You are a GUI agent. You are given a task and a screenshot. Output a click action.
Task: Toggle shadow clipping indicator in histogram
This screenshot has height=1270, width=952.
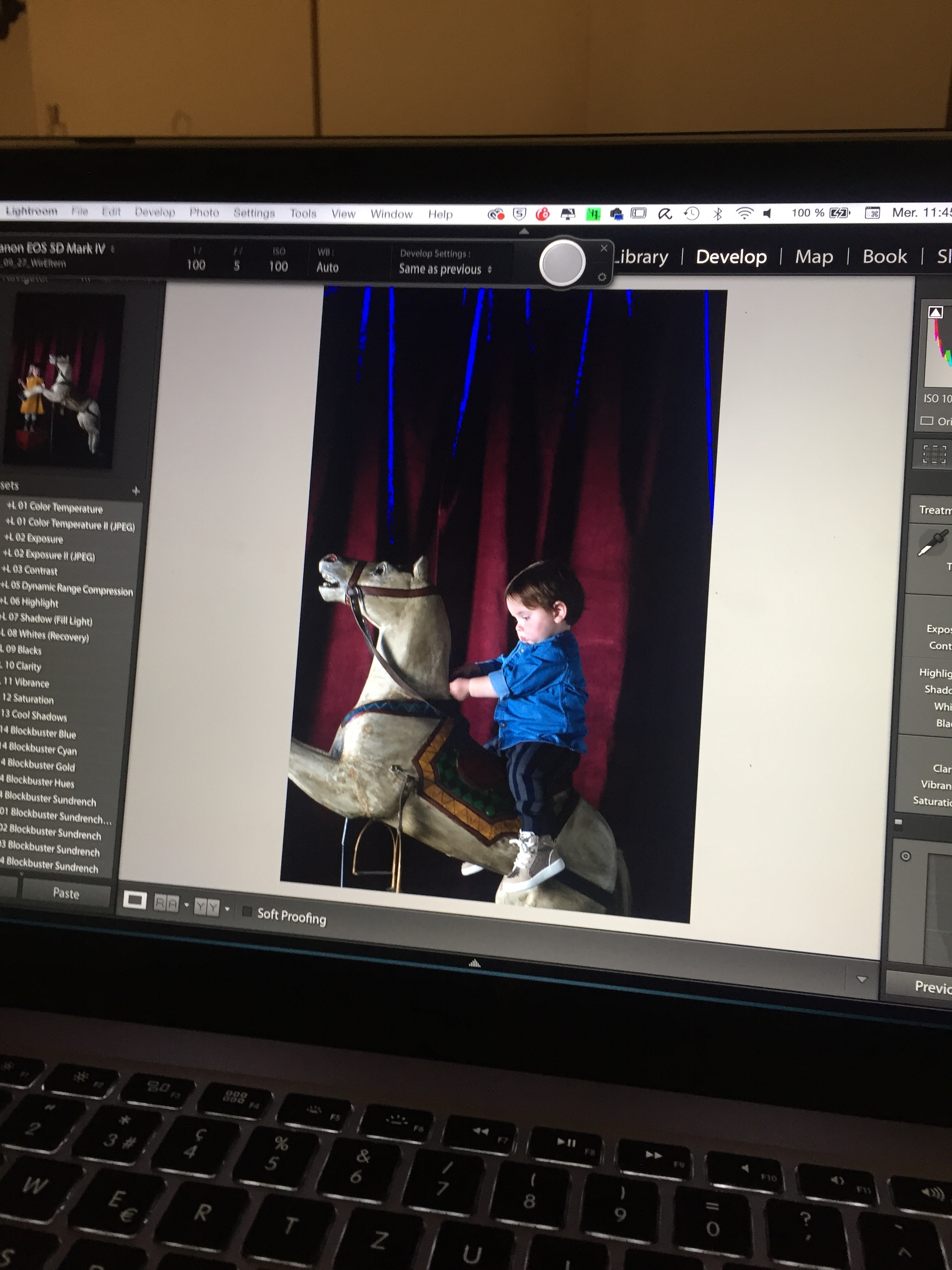(935, 312)
